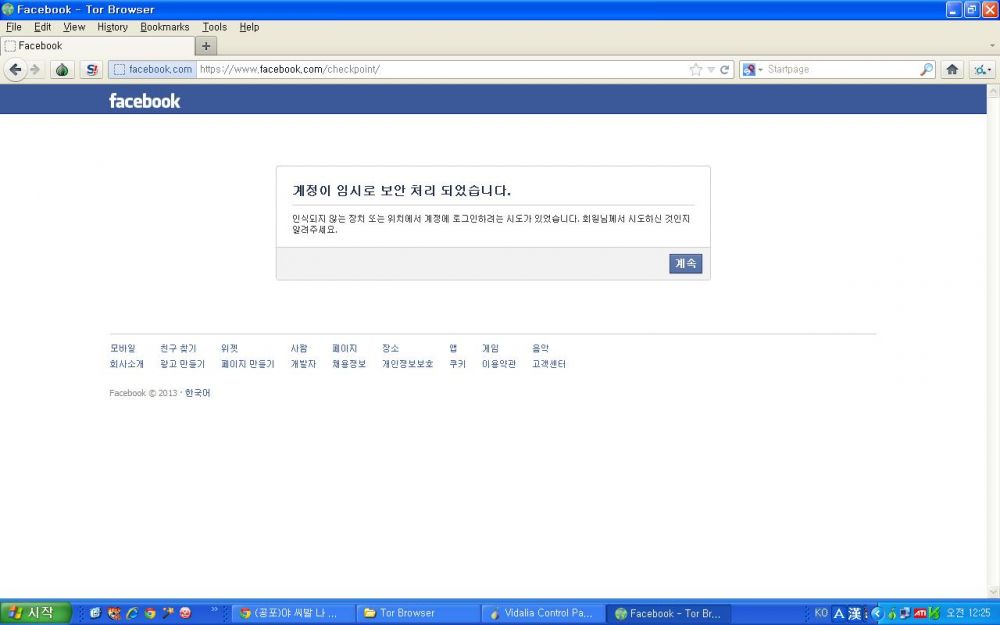Click the NoScript S icon

tap(91, 70)
